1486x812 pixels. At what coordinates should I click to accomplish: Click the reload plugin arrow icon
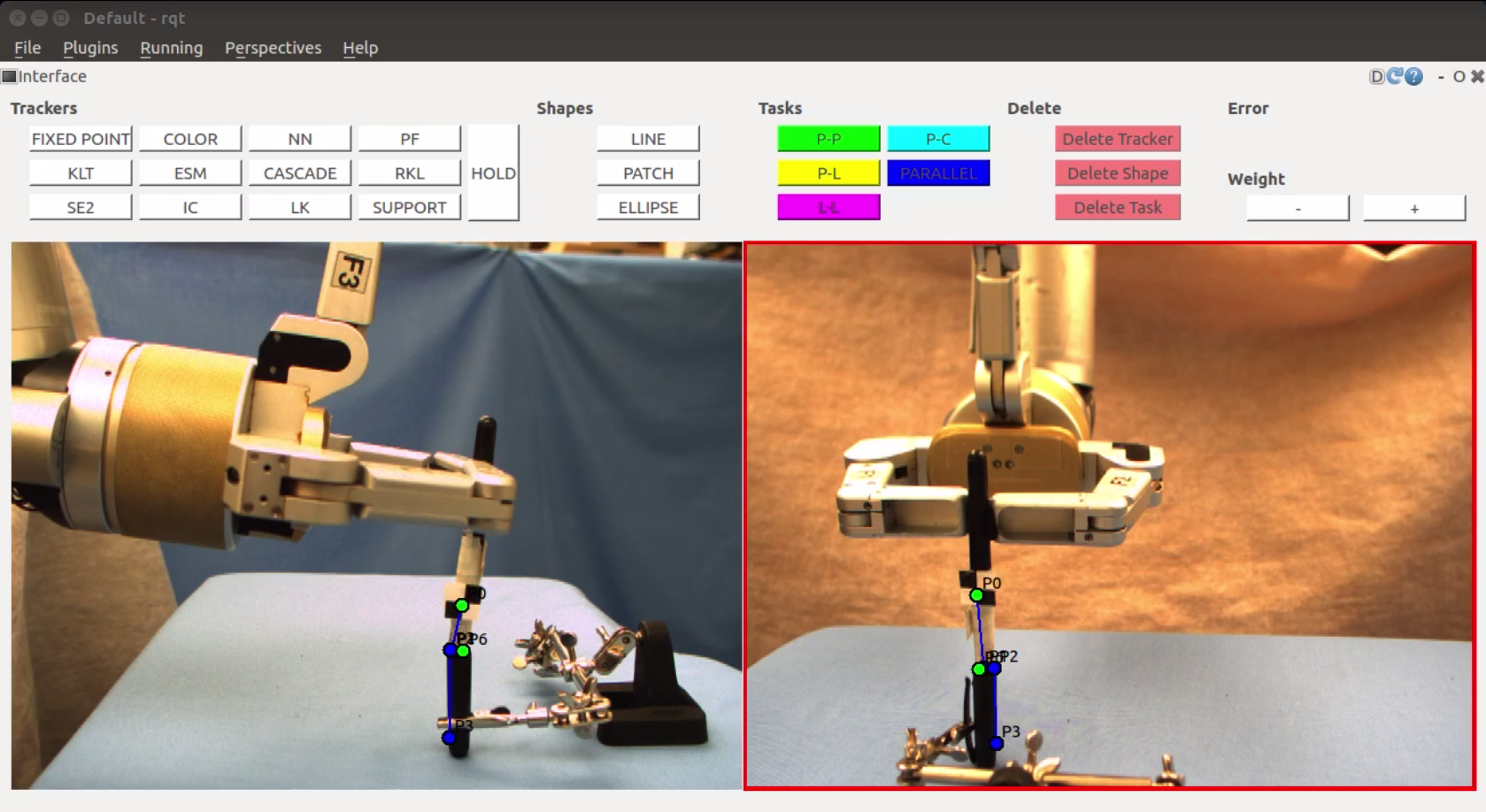point(1396,77)
